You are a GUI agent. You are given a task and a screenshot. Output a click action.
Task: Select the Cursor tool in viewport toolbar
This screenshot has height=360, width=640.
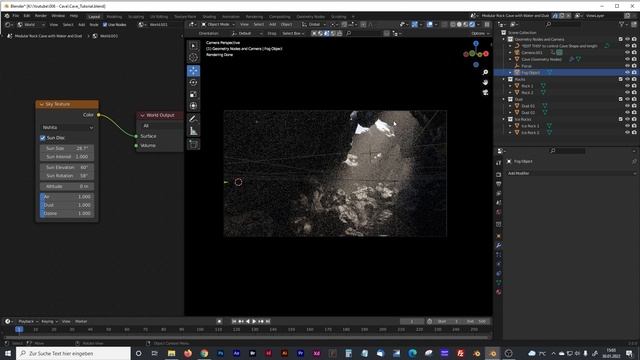(193, 58)
